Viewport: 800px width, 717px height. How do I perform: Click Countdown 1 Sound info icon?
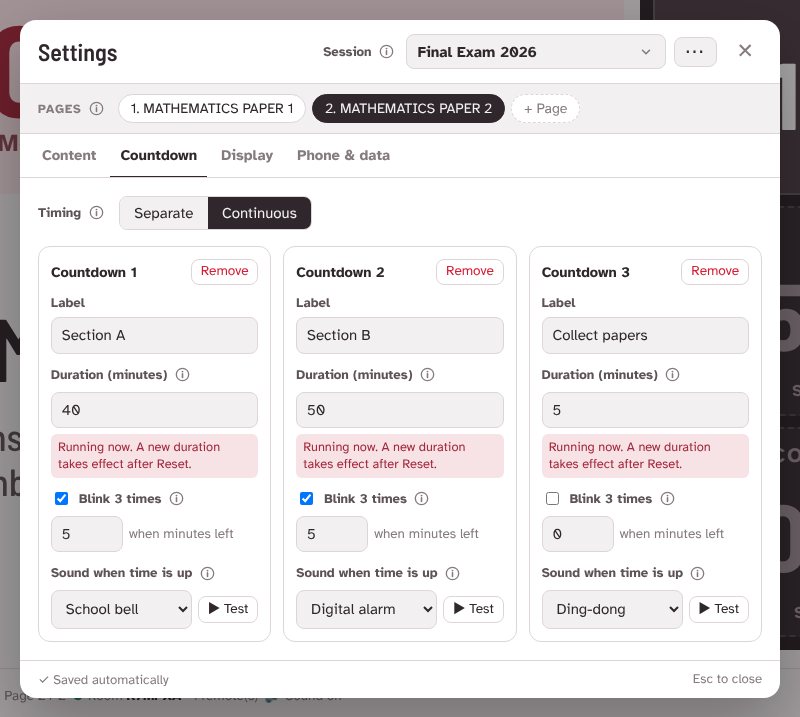click(207, 573)
